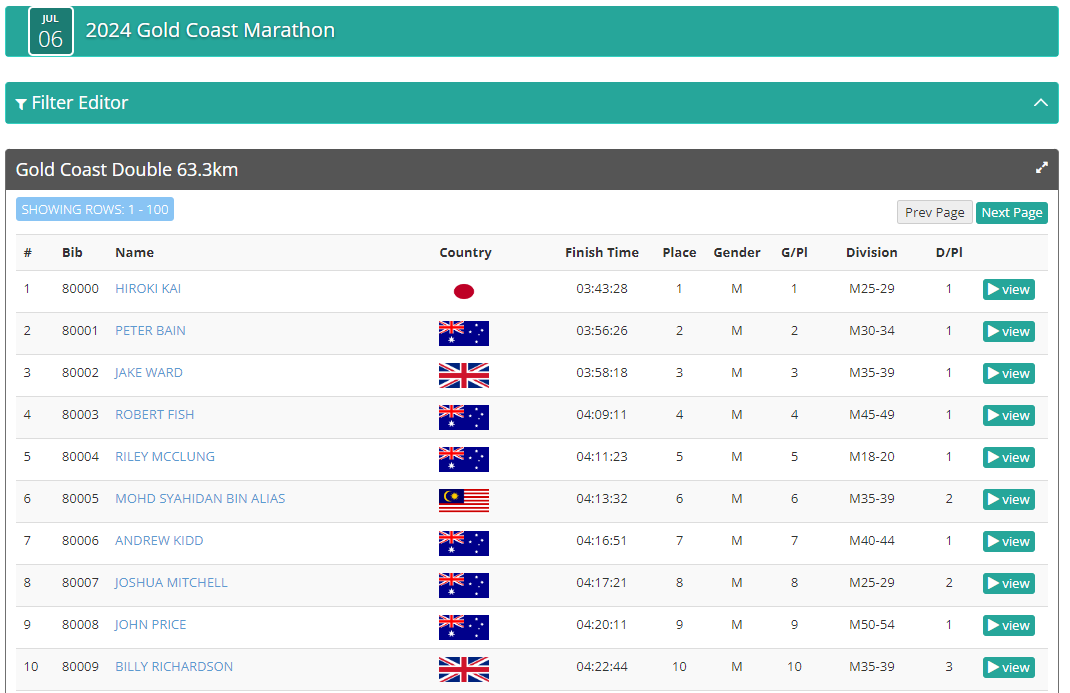Screen dimensions: 1070x693
Task: Click Japan flag in Hiroki Kai row
Action: (x=464, y=291)
